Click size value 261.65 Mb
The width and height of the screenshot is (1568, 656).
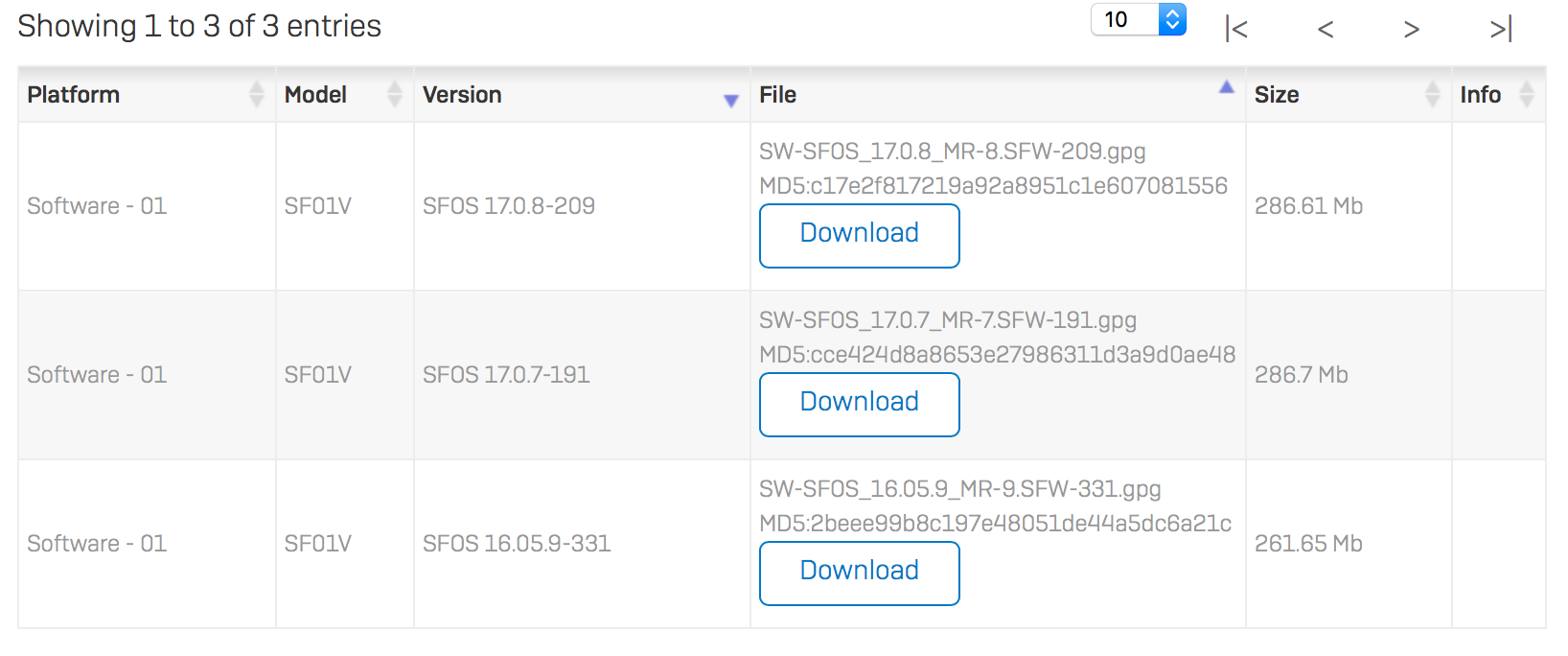click(x=1308, y=544)
